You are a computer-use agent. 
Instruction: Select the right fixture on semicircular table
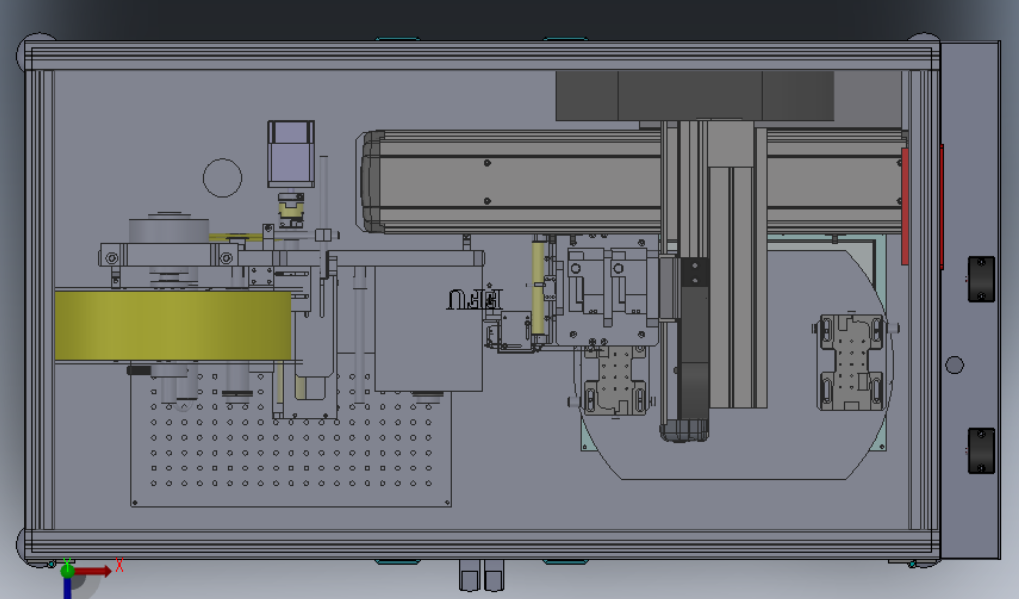pos(853,362)
